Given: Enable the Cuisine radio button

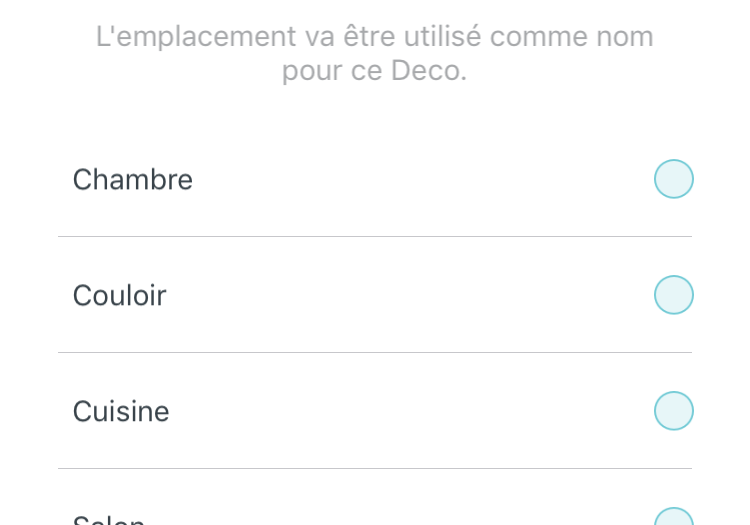Looking at the screenshot, I should coord(673,411).
